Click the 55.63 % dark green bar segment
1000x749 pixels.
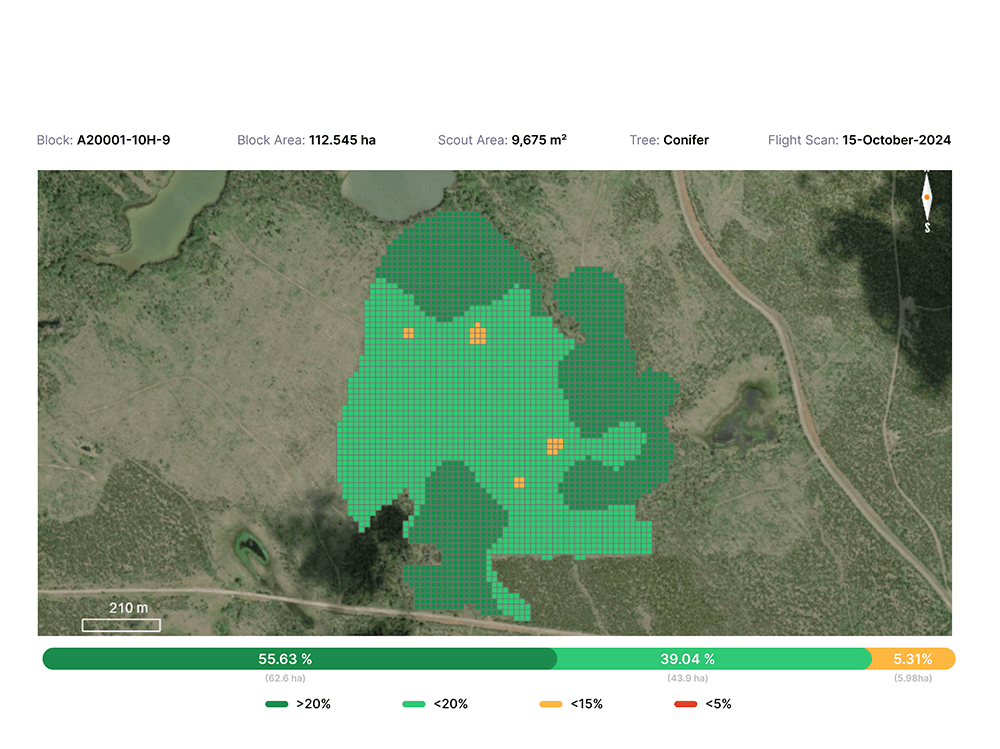click(x=299, y=659)
